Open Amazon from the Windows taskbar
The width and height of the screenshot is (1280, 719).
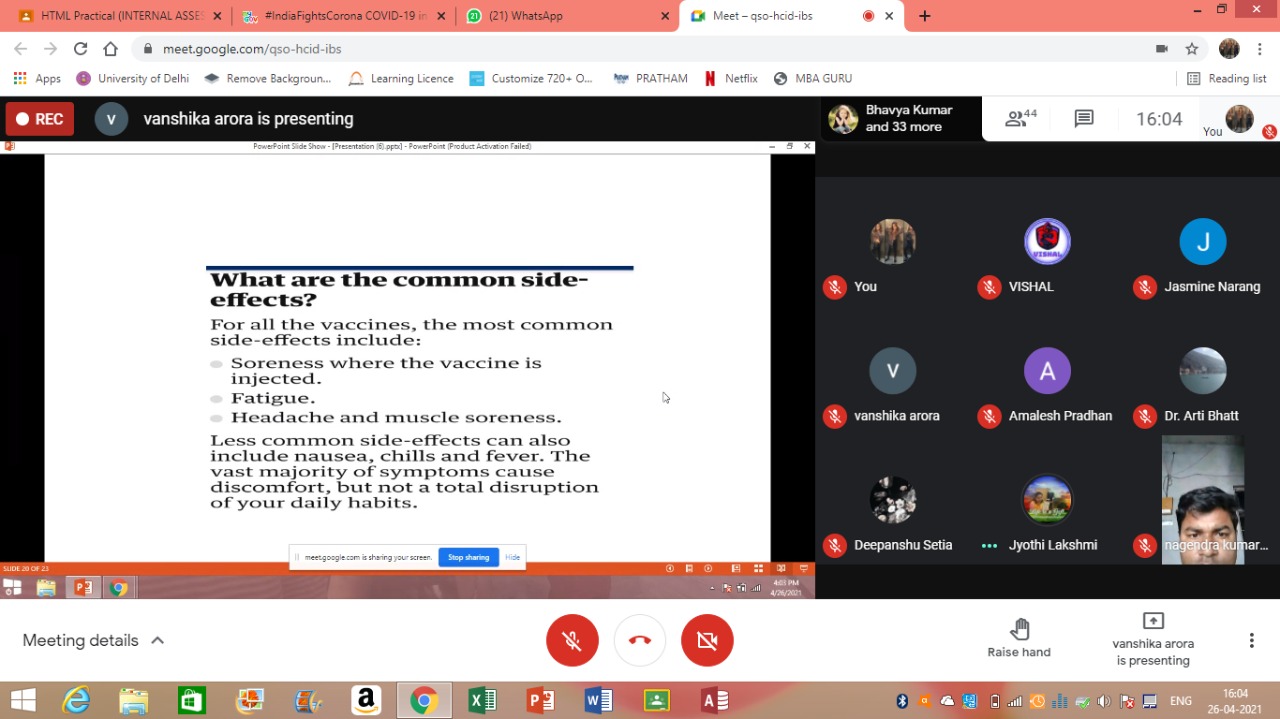point(366,700)
